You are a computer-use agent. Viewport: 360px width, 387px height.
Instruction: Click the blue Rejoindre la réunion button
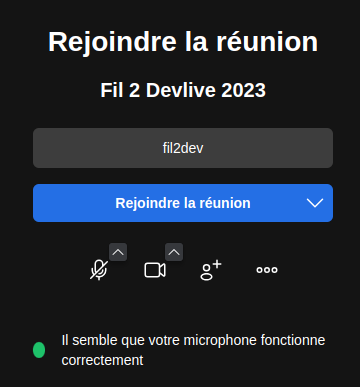click(183, 203)
